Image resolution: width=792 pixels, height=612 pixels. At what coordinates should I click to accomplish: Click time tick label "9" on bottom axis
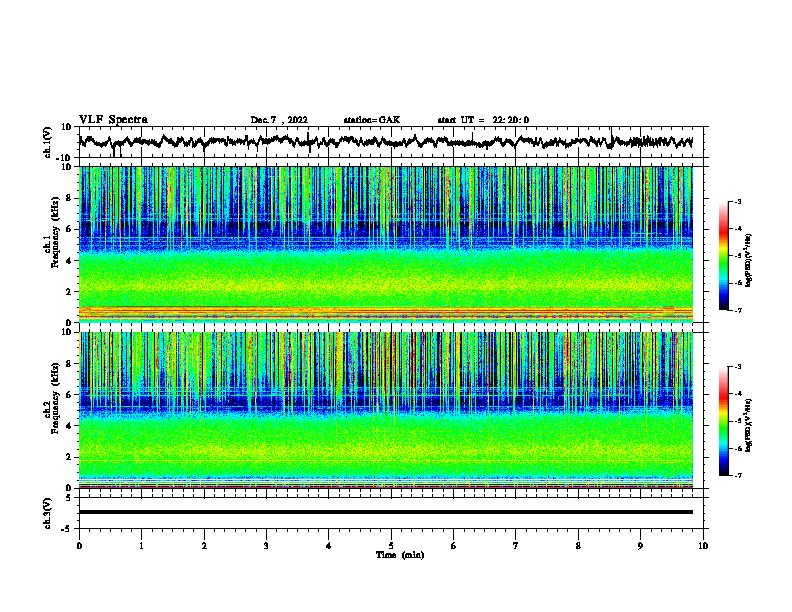coord(640,546)
